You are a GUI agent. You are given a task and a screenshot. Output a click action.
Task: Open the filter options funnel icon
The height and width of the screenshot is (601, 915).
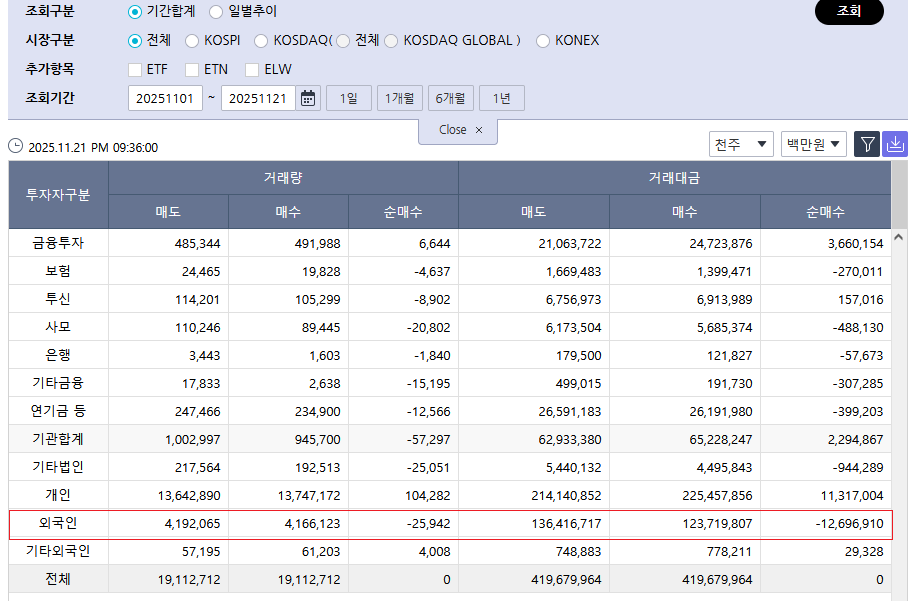coord(866,144)
